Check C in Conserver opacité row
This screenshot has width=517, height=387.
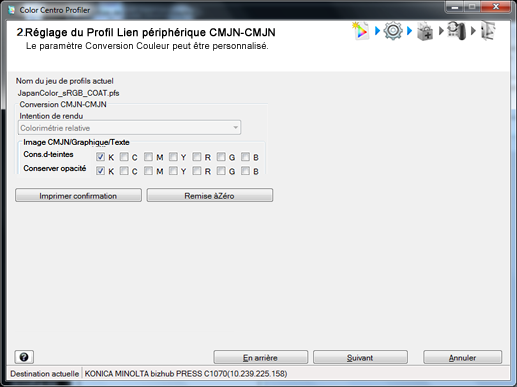124,171
